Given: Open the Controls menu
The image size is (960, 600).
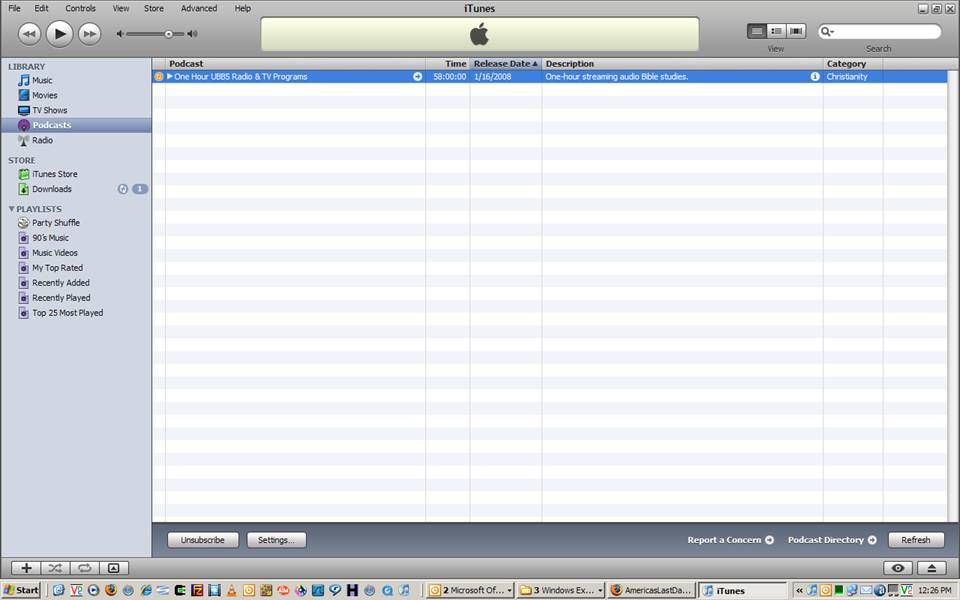Looking at the screenshot, I should [80, 9].
